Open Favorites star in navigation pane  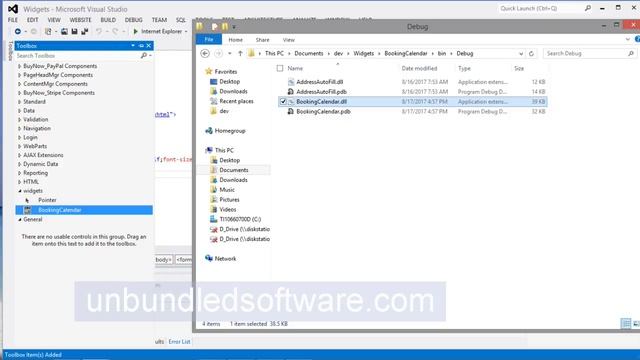209,71
